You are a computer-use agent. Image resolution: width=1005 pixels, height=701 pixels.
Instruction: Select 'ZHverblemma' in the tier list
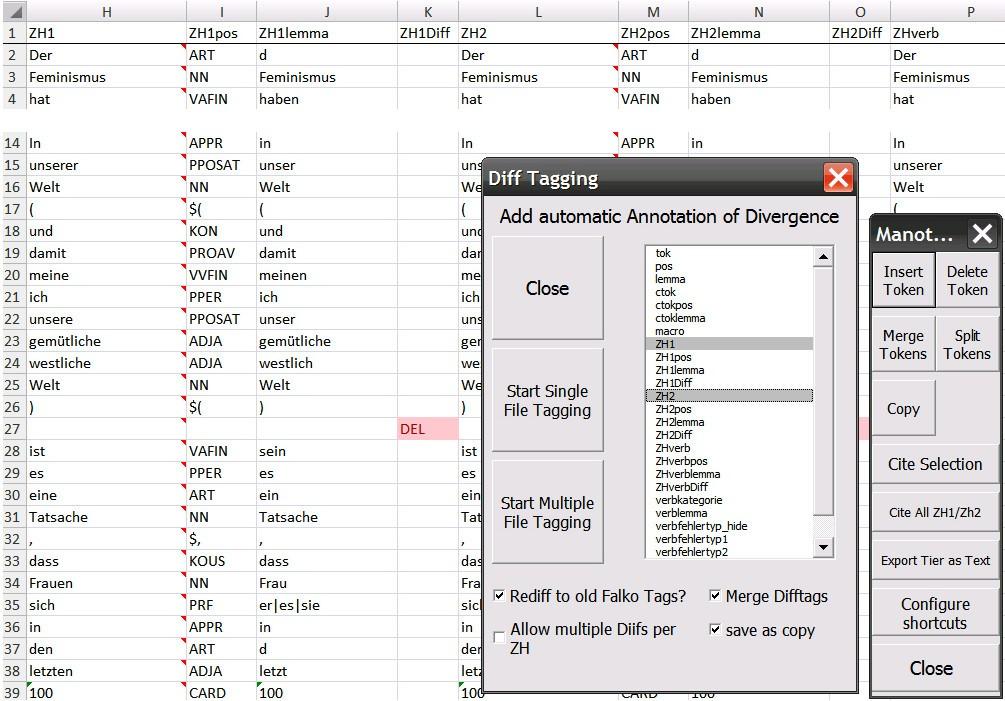click(729, 474)
